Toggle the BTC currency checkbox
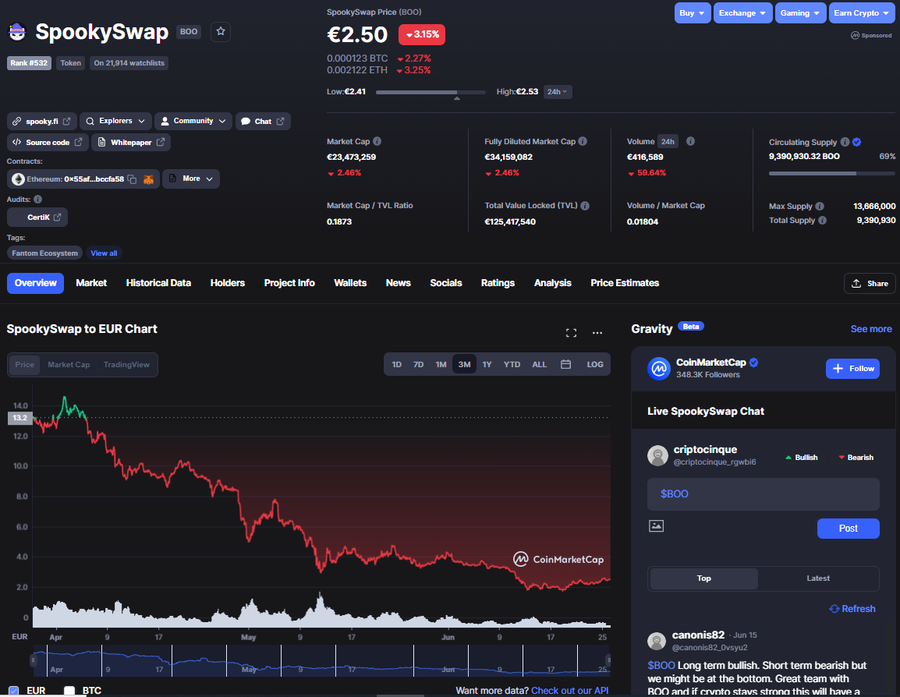The image size is (900, 697). pos(69,690)
